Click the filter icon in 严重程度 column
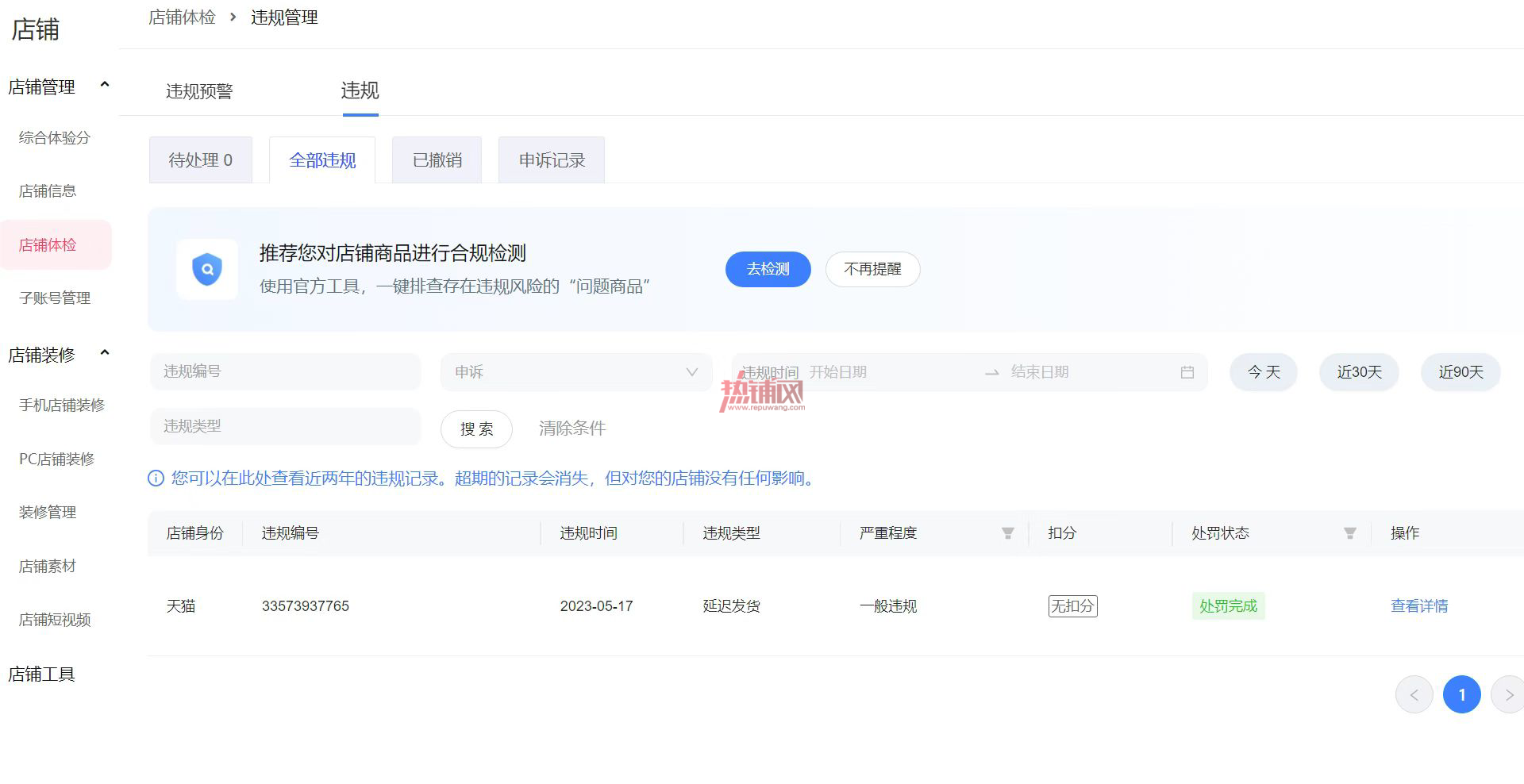The height and width of the screenshot is (784, 1524). (1007, 533)
